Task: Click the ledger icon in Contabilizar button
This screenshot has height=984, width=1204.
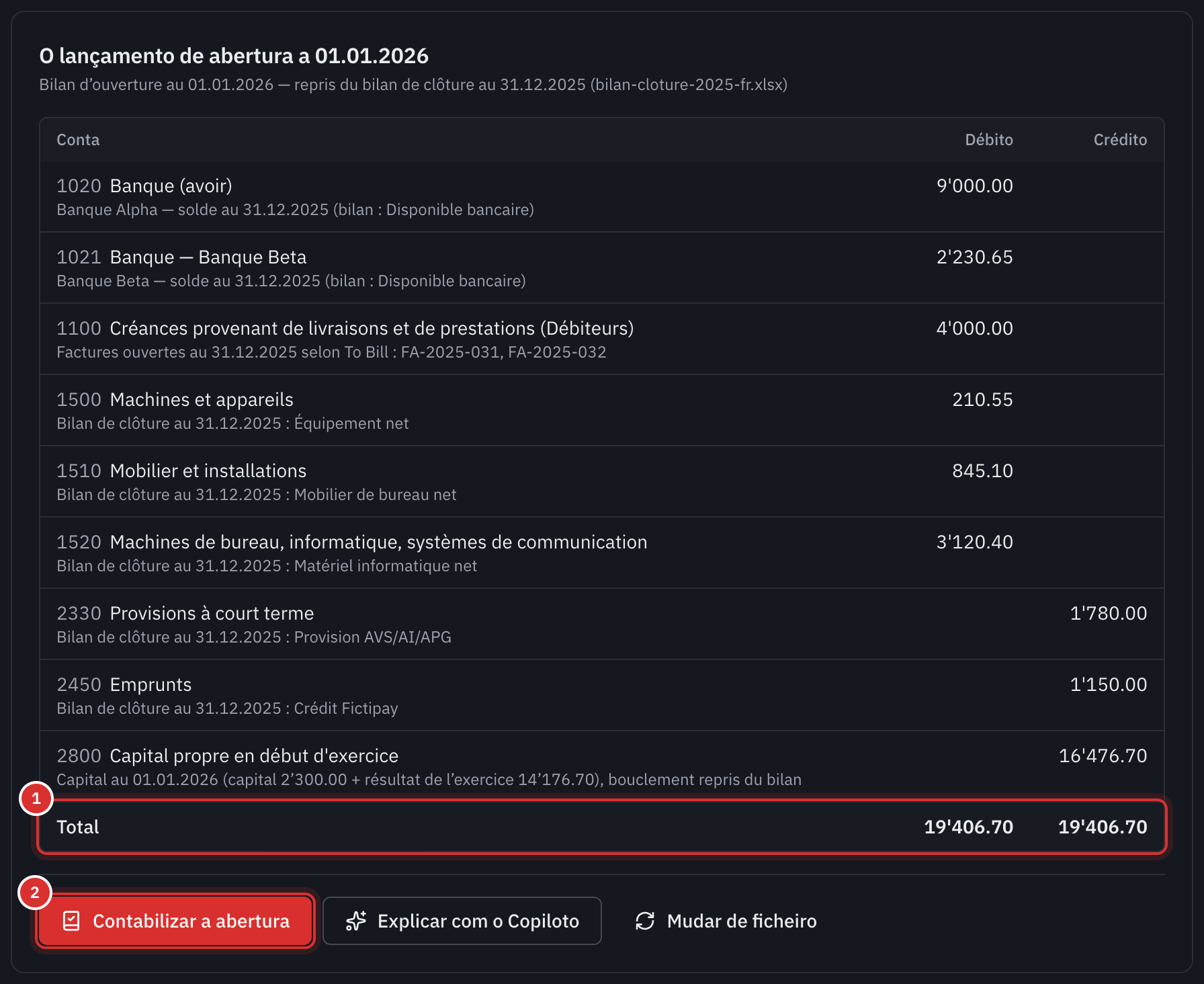Action: click(71, 921)
